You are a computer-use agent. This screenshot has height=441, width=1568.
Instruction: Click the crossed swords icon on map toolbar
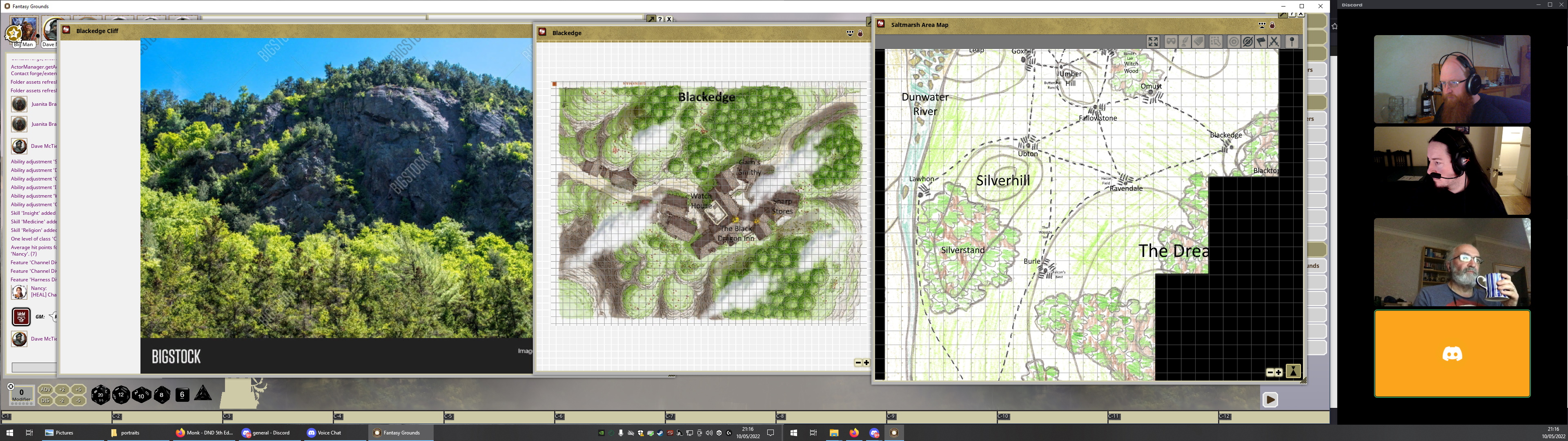[x=1274, y=41]
